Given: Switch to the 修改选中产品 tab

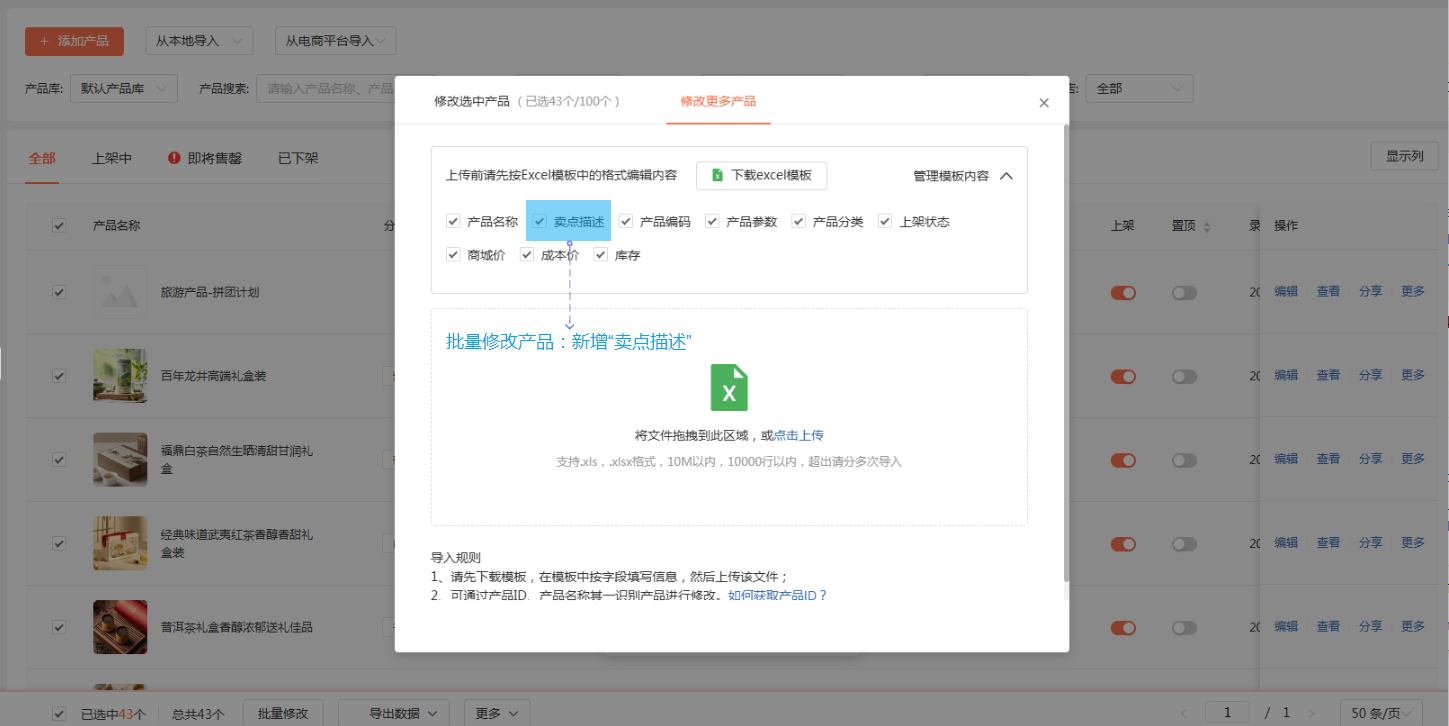Looking at the screenshot, I should click(x=471, y=101).
